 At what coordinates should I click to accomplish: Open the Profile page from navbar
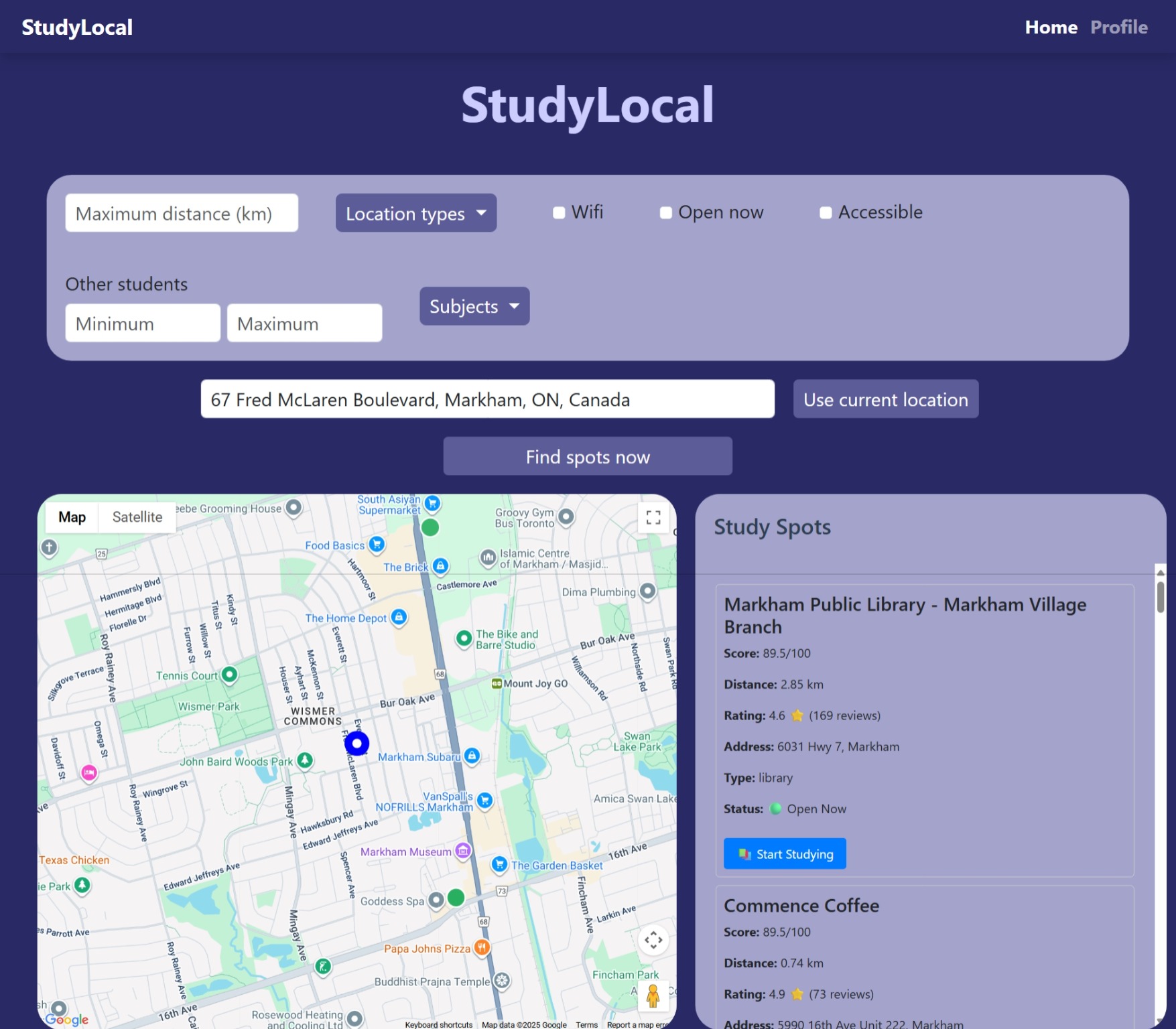click(x=1118, y=27)
